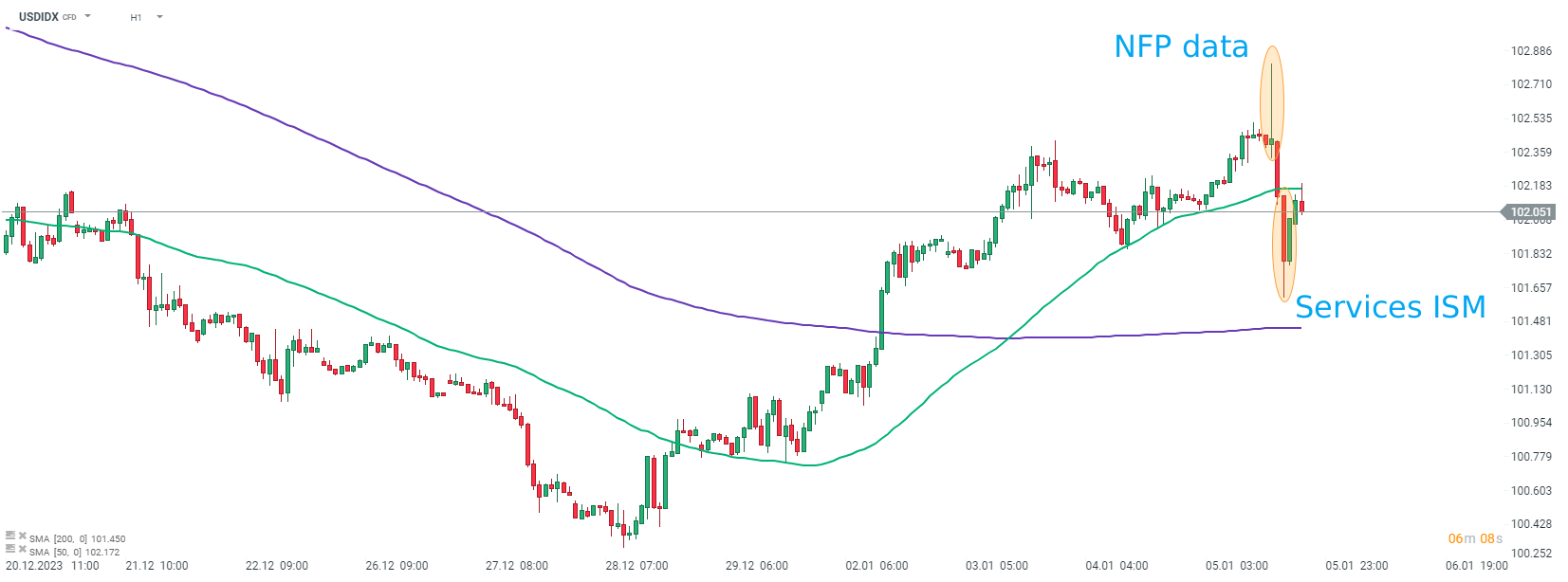Viewport: 1568px width, 582px height.
Task: Click the Services ISM annotation text
Action: [1390, 307]
